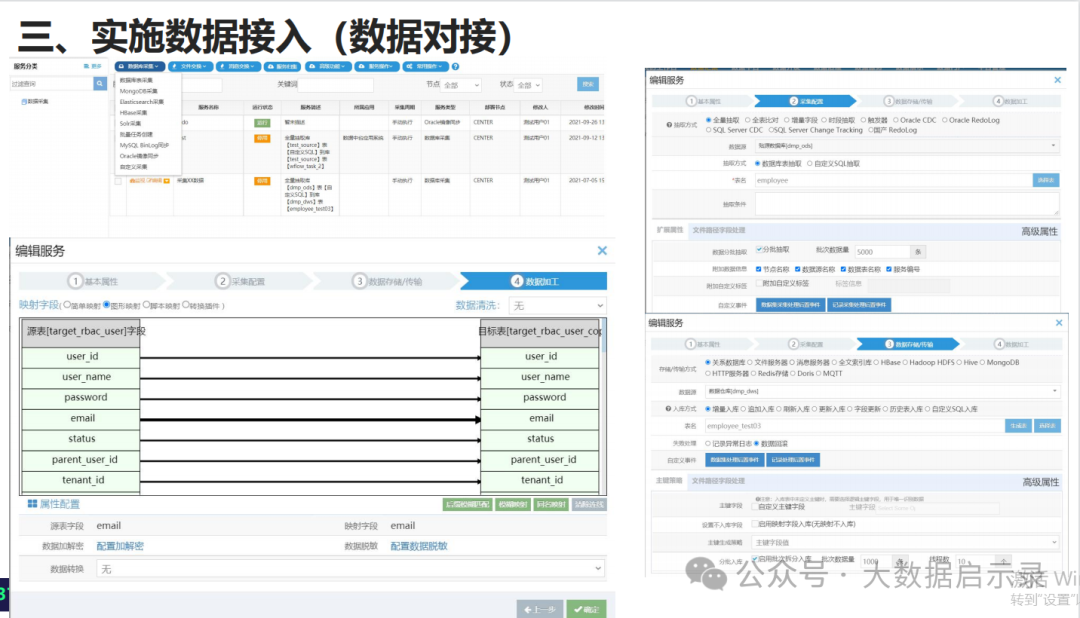Toggle the 启用映射字段入库 checkbox
The width and height of the screenshot is (1080, 618).
click(755, 524)
